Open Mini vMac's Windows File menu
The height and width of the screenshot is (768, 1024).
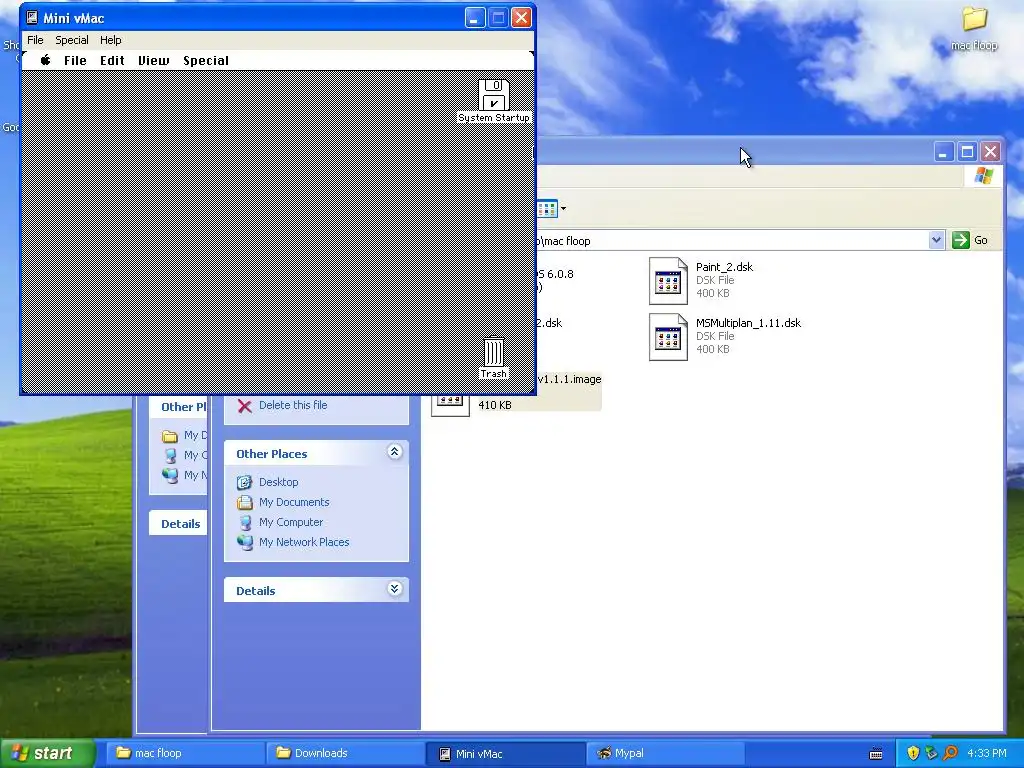tap(35, 40)
